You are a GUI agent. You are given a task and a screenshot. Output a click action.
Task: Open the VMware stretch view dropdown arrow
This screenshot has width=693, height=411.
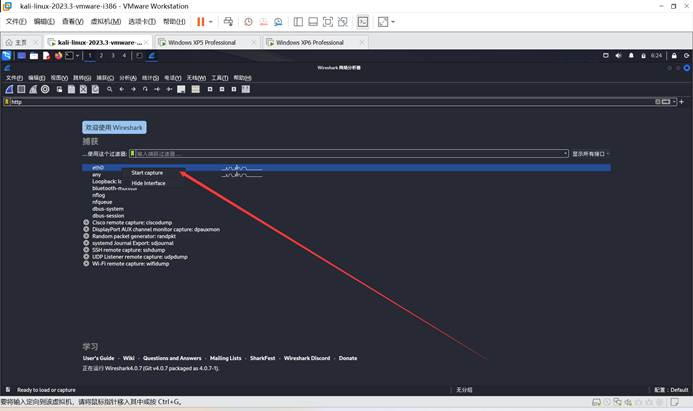coord(392,22)
